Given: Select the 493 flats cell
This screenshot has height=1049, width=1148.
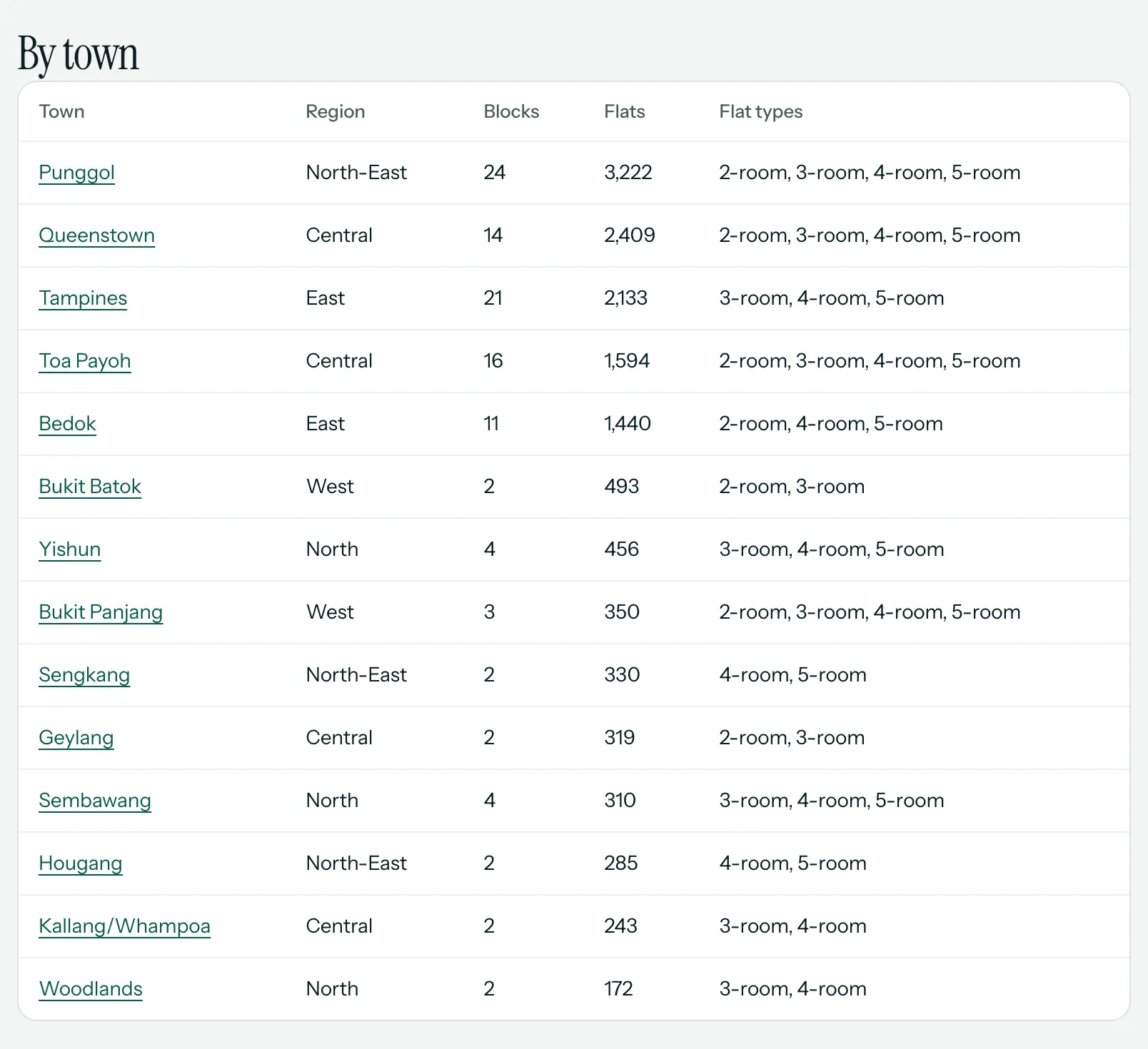Looking at the screenshot, I should pos(622,487).
